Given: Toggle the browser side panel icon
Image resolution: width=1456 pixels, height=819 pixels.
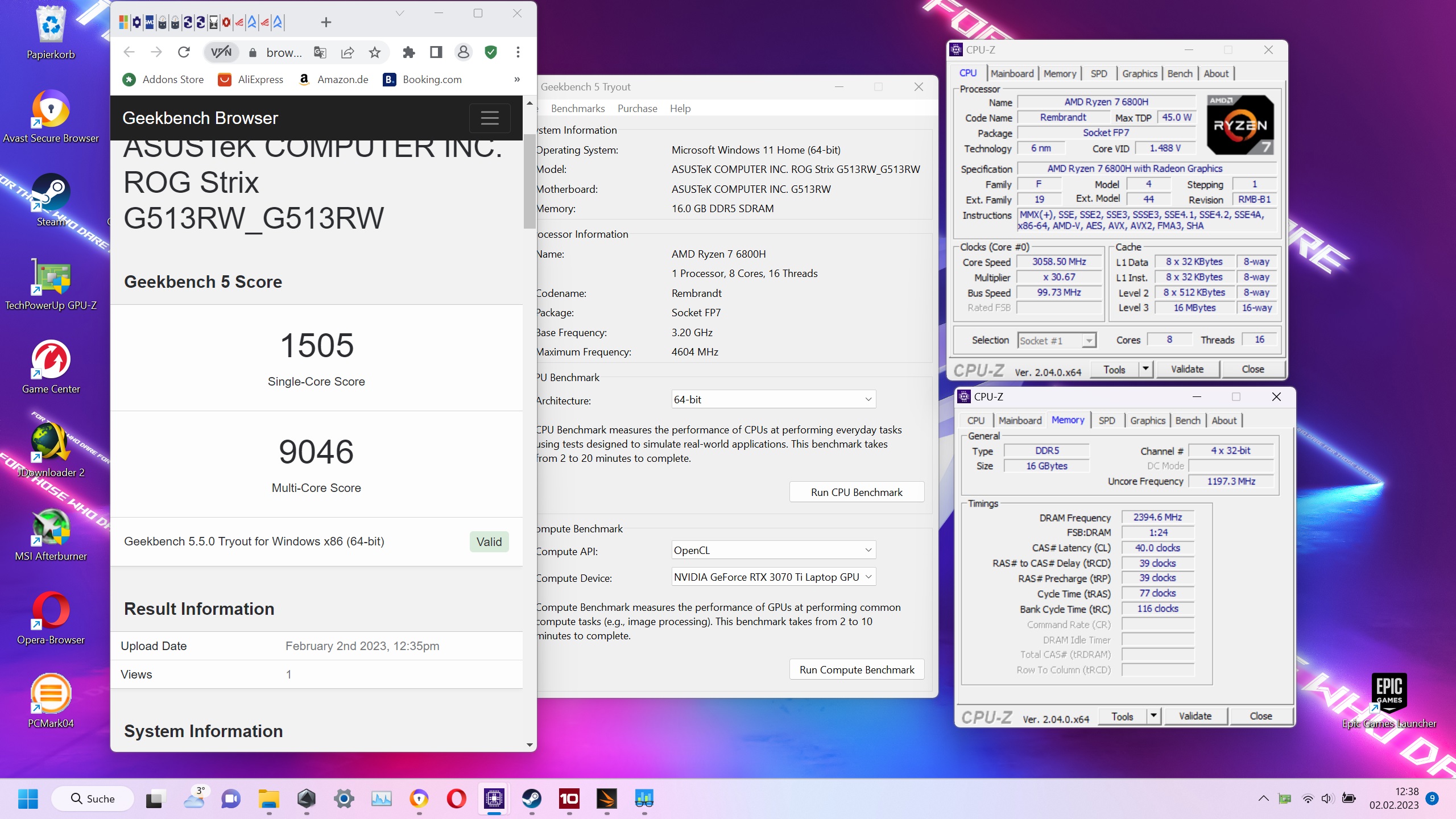Looking at the screenshot, I should click(x=436, y=52).
